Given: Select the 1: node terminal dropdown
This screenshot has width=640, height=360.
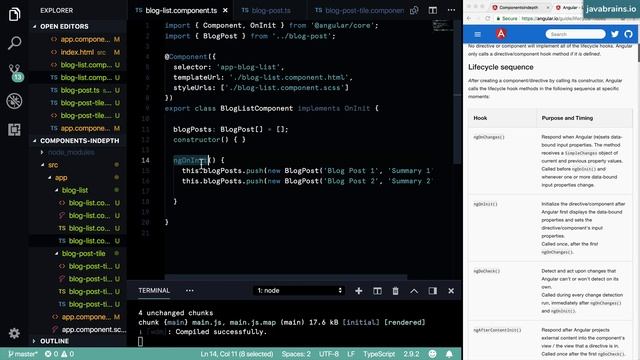Looking at the screenshot, I should point(299,291).
